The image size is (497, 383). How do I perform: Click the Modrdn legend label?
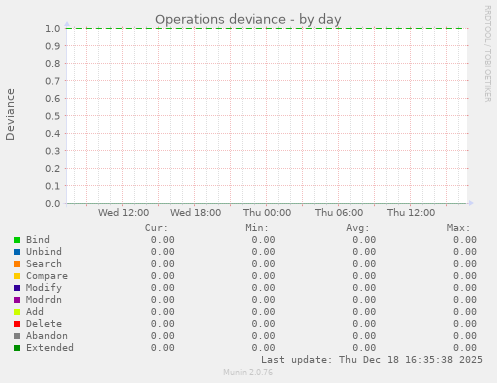[x=44, y=300]
